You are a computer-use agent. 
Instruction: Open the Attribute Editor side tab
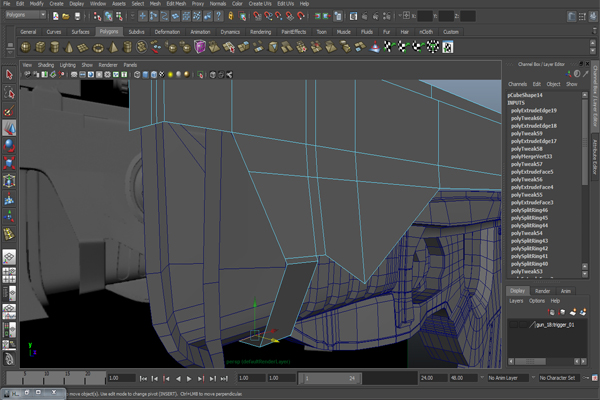[595, 157]
